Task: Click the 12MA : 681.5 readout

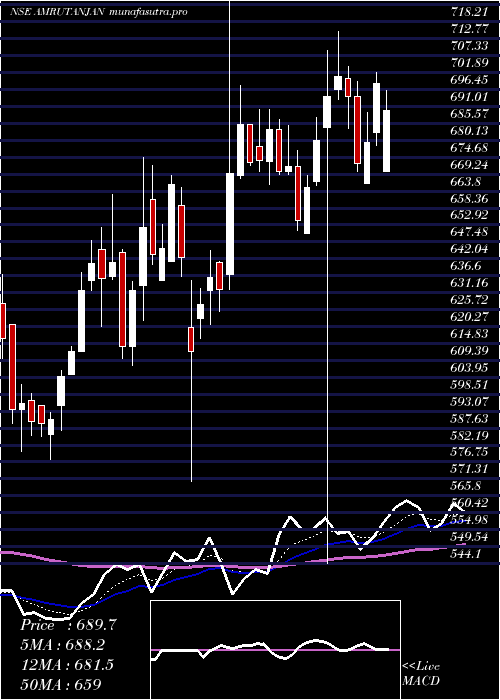Action: [x=67, y=665]
